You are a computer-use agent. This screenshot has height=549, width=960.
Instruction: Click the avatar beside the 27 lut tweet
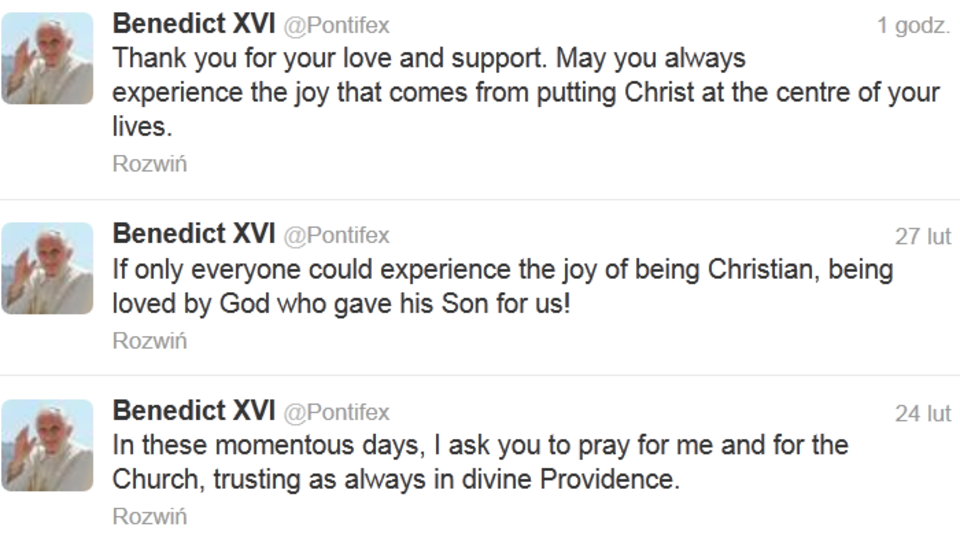coord(47,269)
